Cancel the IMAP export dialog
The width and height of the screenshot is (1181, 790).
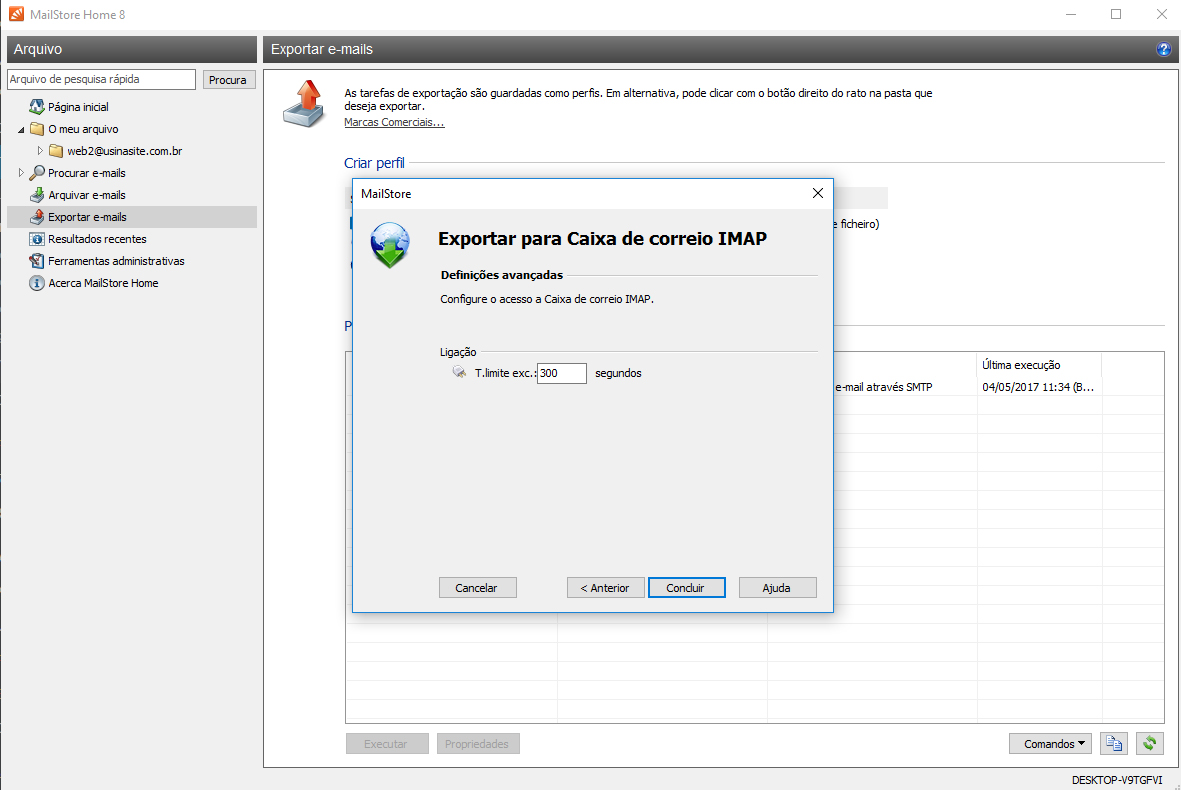[x=477, y=588]
